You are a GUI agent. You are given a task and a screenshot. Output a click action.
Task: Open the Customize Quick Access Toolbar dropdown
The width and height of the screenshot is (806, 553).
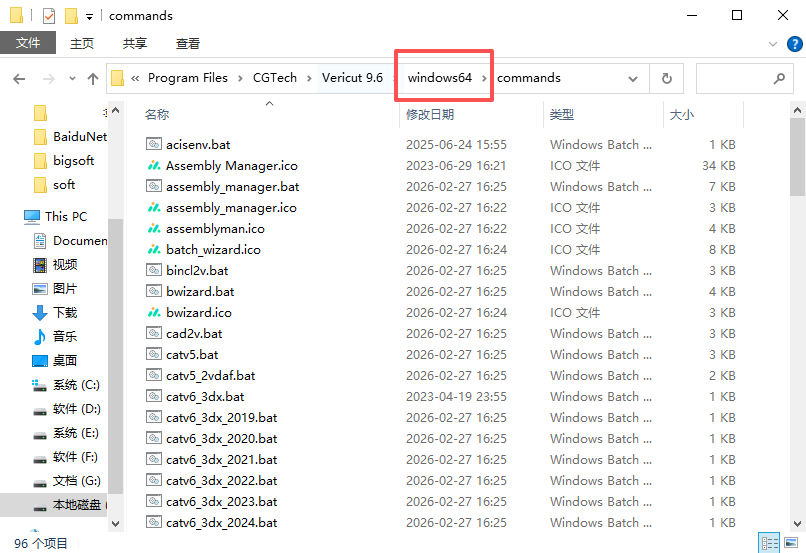[89, 17]
